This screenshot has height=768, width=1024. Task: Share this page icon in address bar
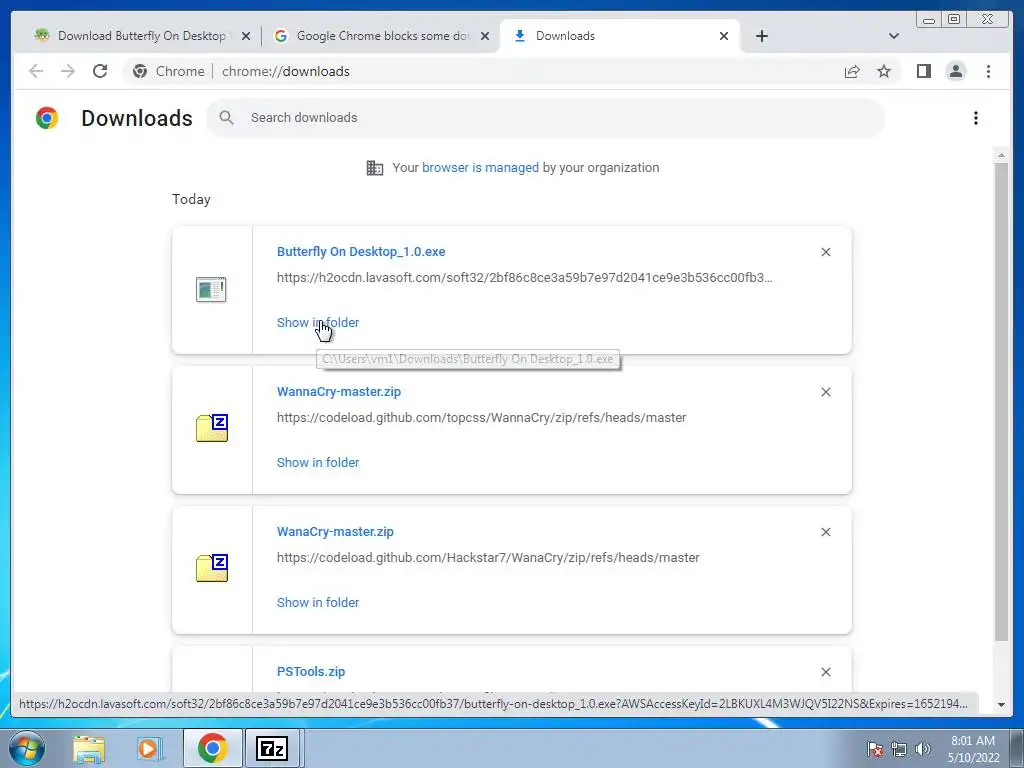[x=852, y=71]
